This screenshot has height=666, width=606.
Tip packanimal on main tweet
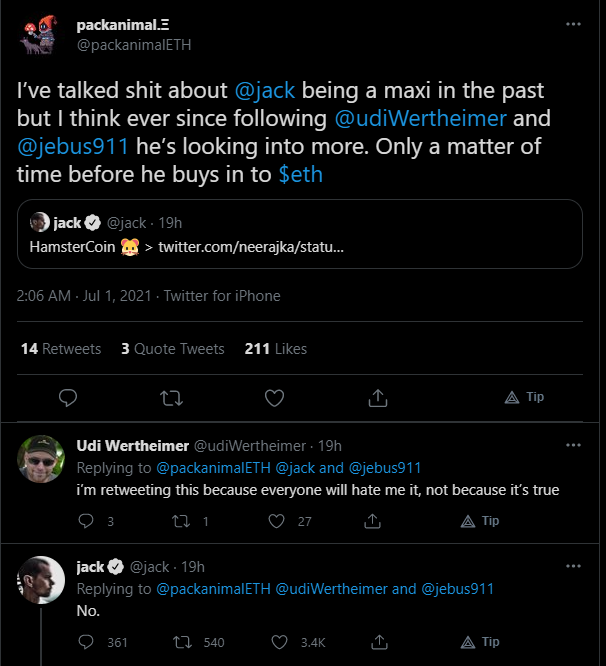click(524, 397)
